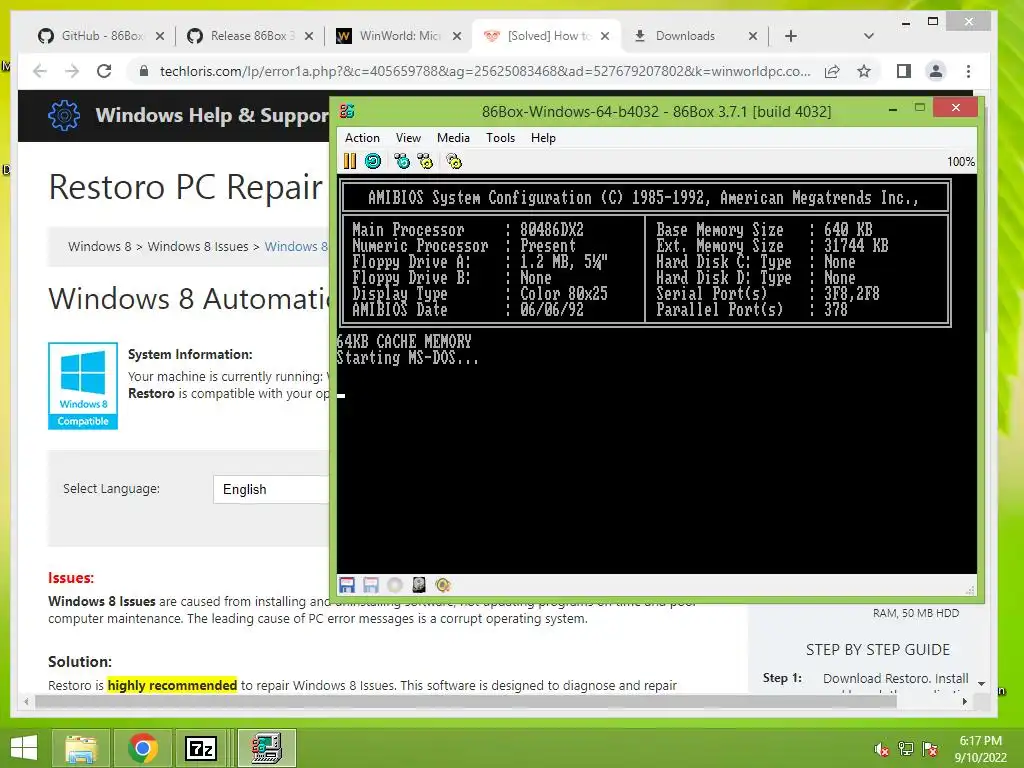Viewport: 1024px width, 768px height.
Task: Open Google Chrome from the taskbar
Action: [x=142, y=748]
